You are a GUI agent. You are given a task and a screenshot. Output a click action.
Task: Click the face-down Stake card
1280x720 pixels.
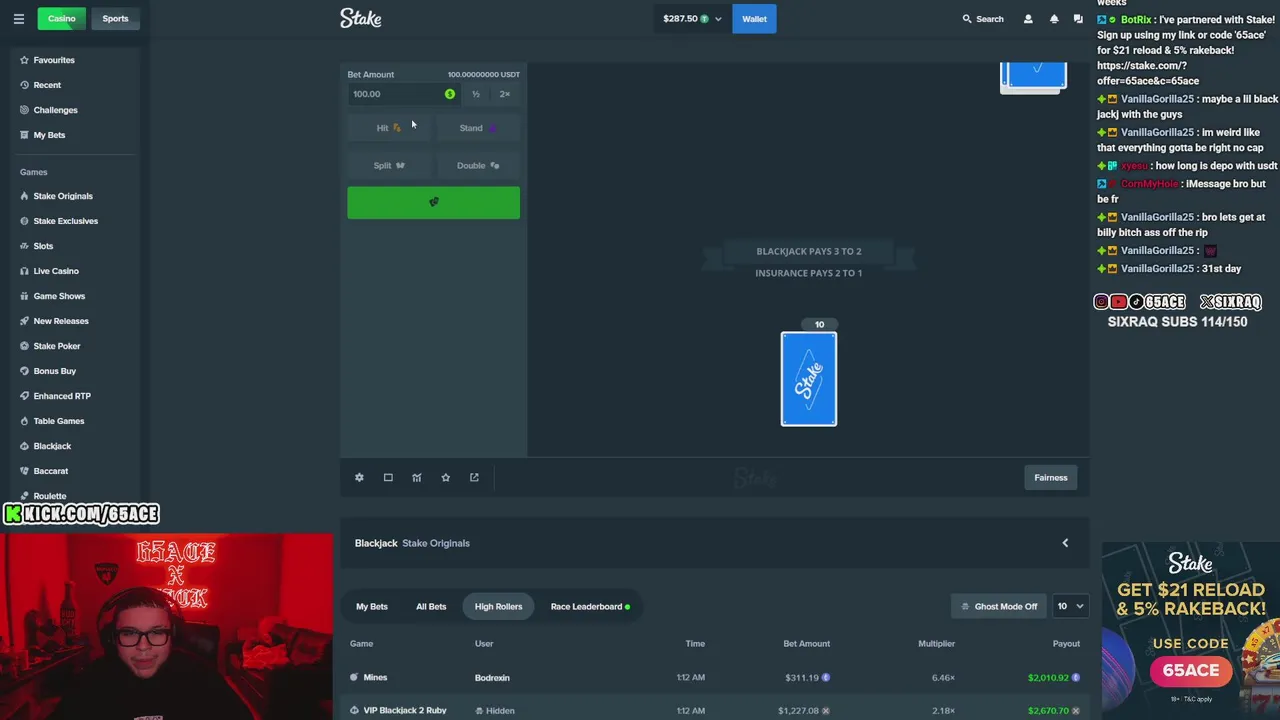click(809, 379)
